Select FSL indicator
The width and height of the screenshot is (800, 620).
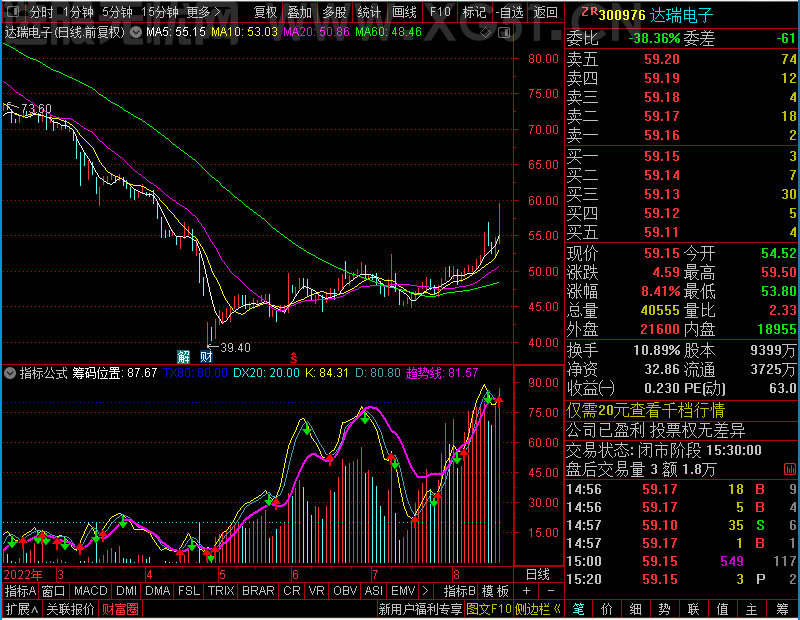coord(189,591)
